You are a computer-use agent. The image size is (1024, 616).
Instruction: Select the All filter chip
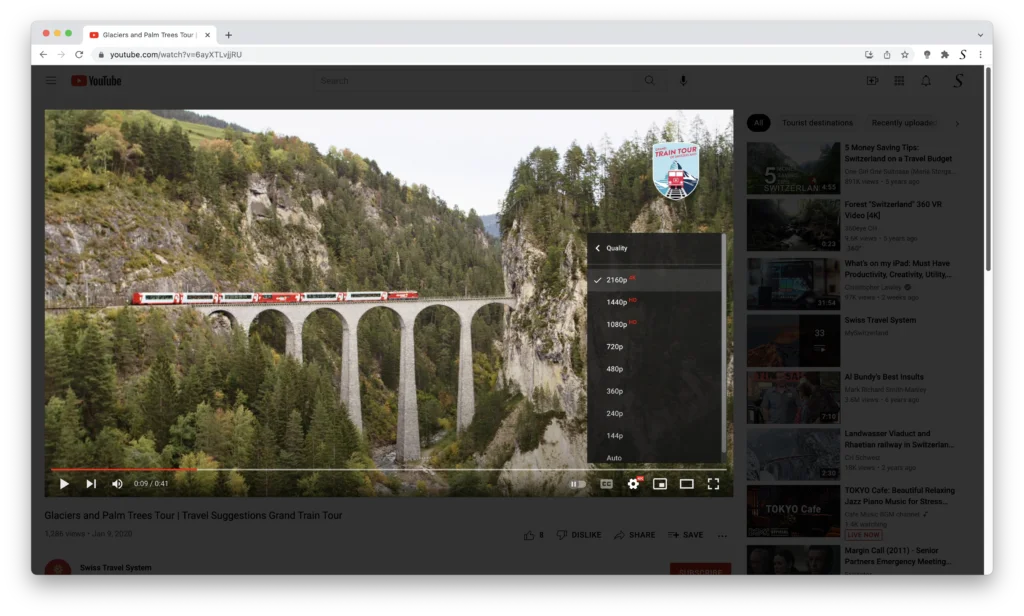point(758,123)
